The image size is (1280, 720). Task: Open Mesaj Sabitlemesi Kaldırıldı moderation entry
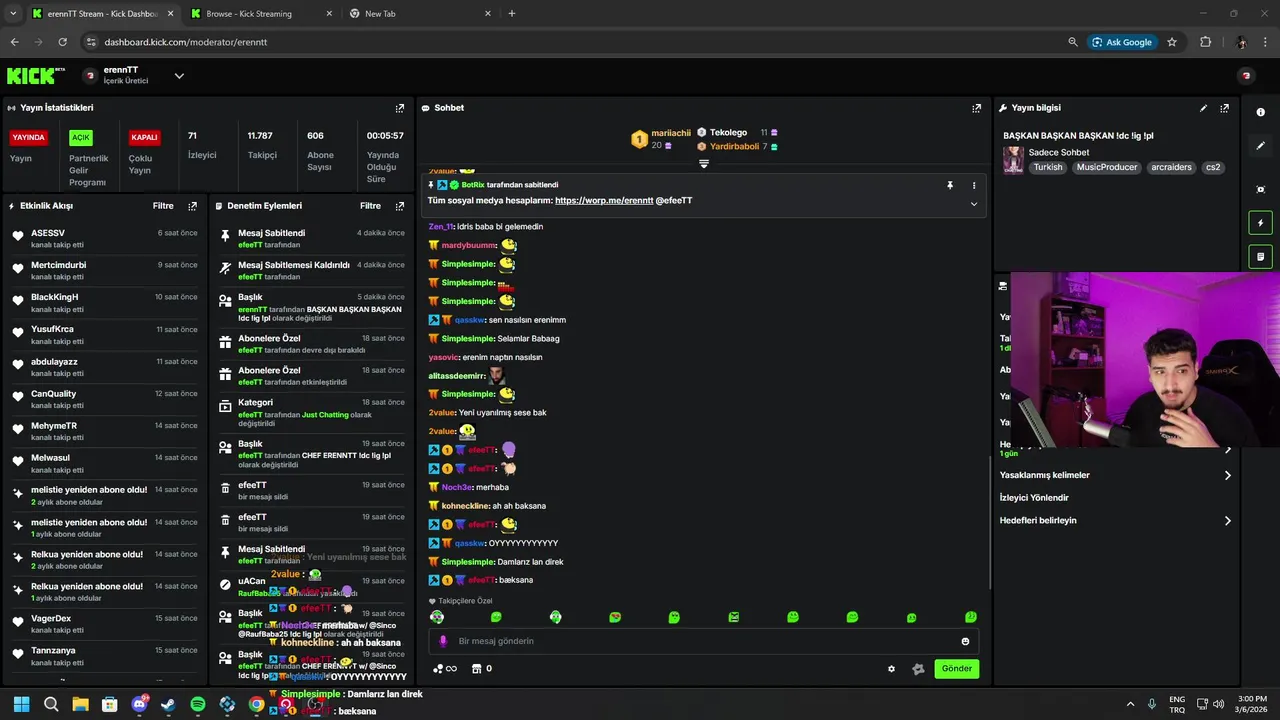coord(311,270)
